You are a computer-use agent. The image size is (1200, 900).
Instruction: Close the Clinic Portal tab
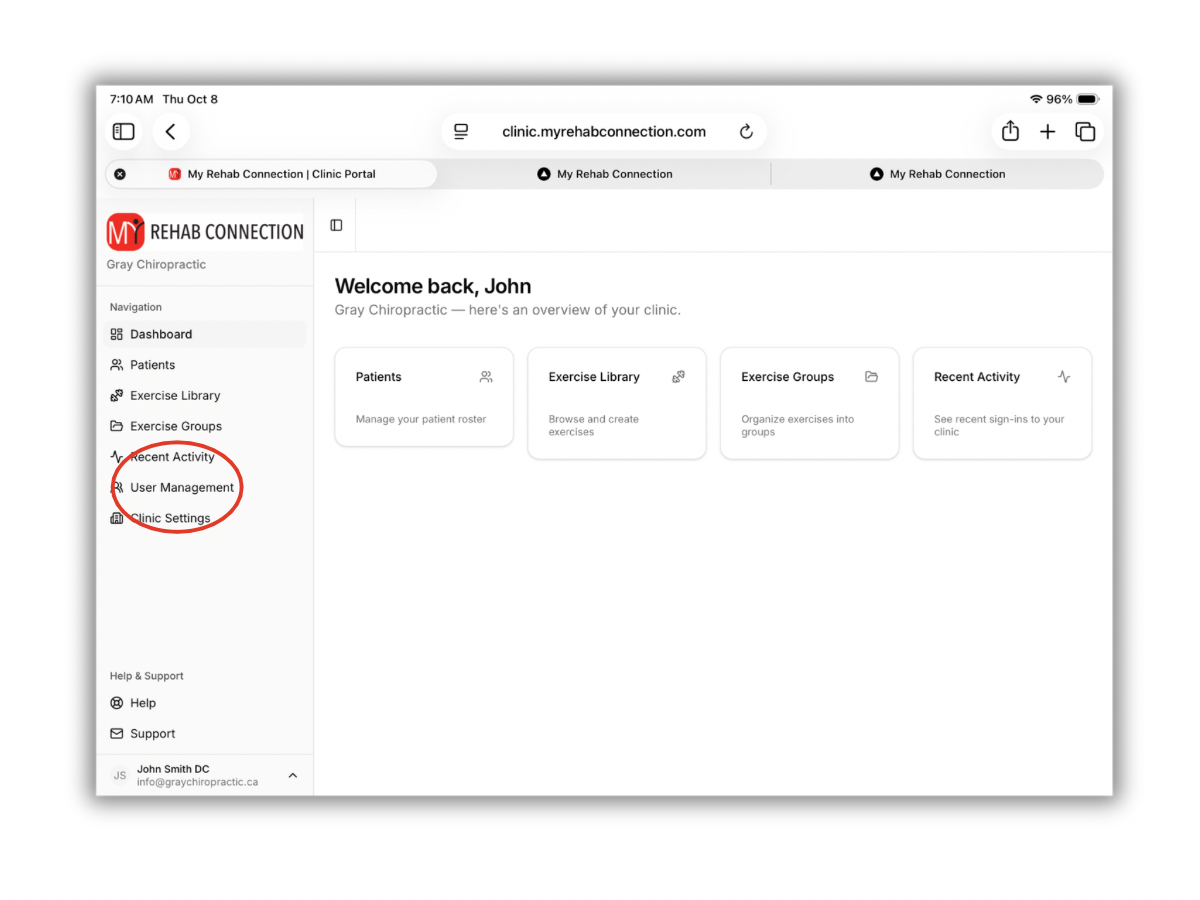(x=120, y=174)
